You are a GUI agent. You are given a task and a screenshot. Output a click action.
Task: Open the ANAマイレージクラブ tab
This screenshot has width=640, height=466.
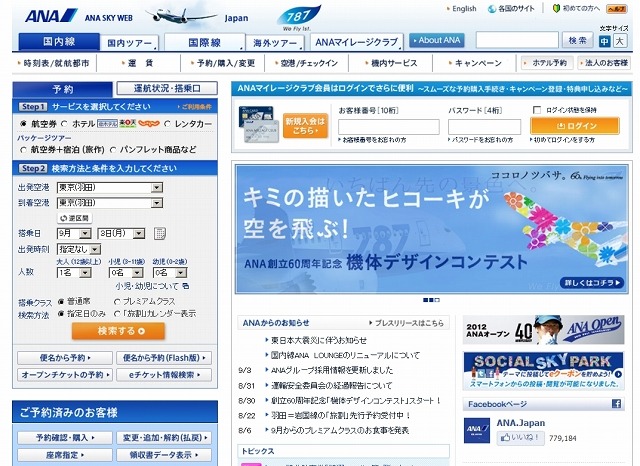357,42
